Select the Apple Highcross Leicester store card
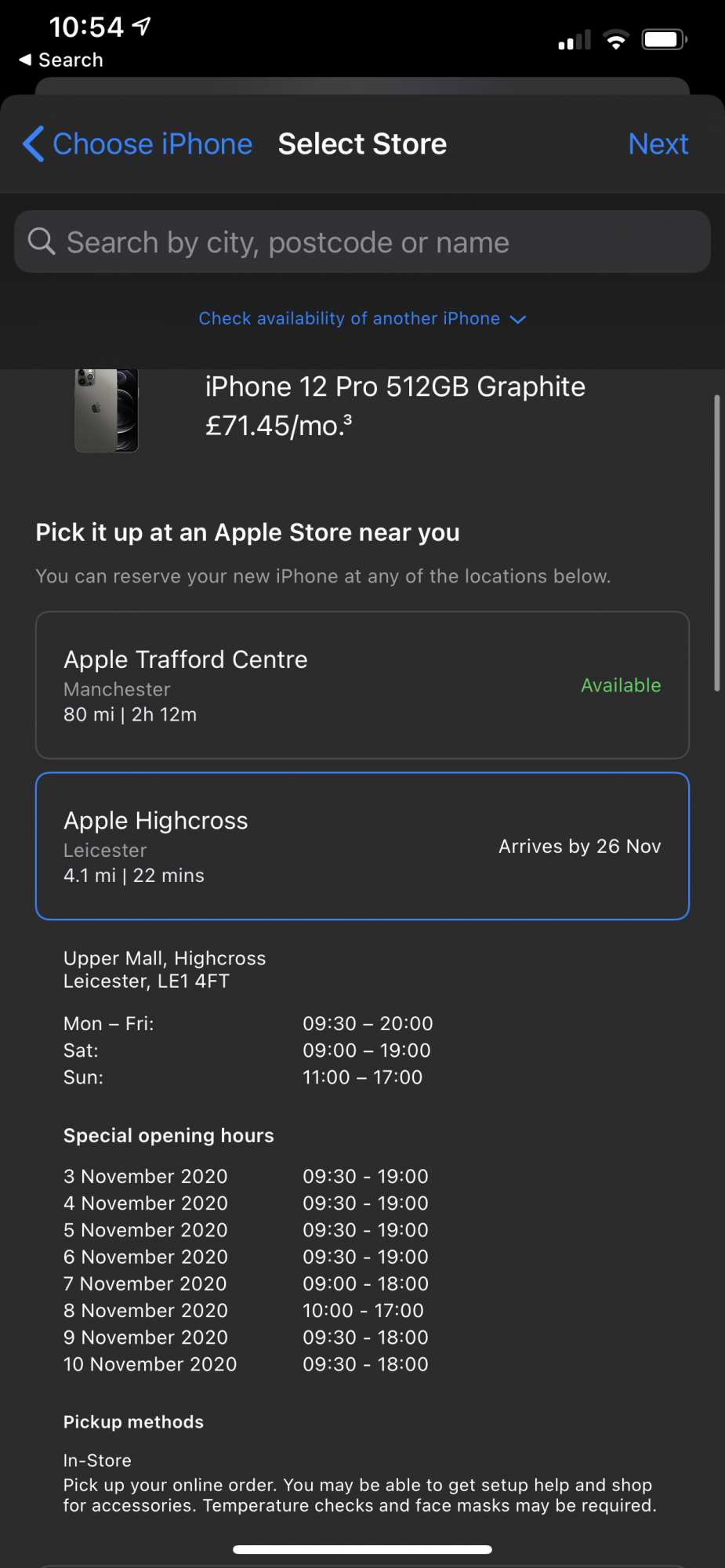725x1568 pixels. (x=362, y=846)
